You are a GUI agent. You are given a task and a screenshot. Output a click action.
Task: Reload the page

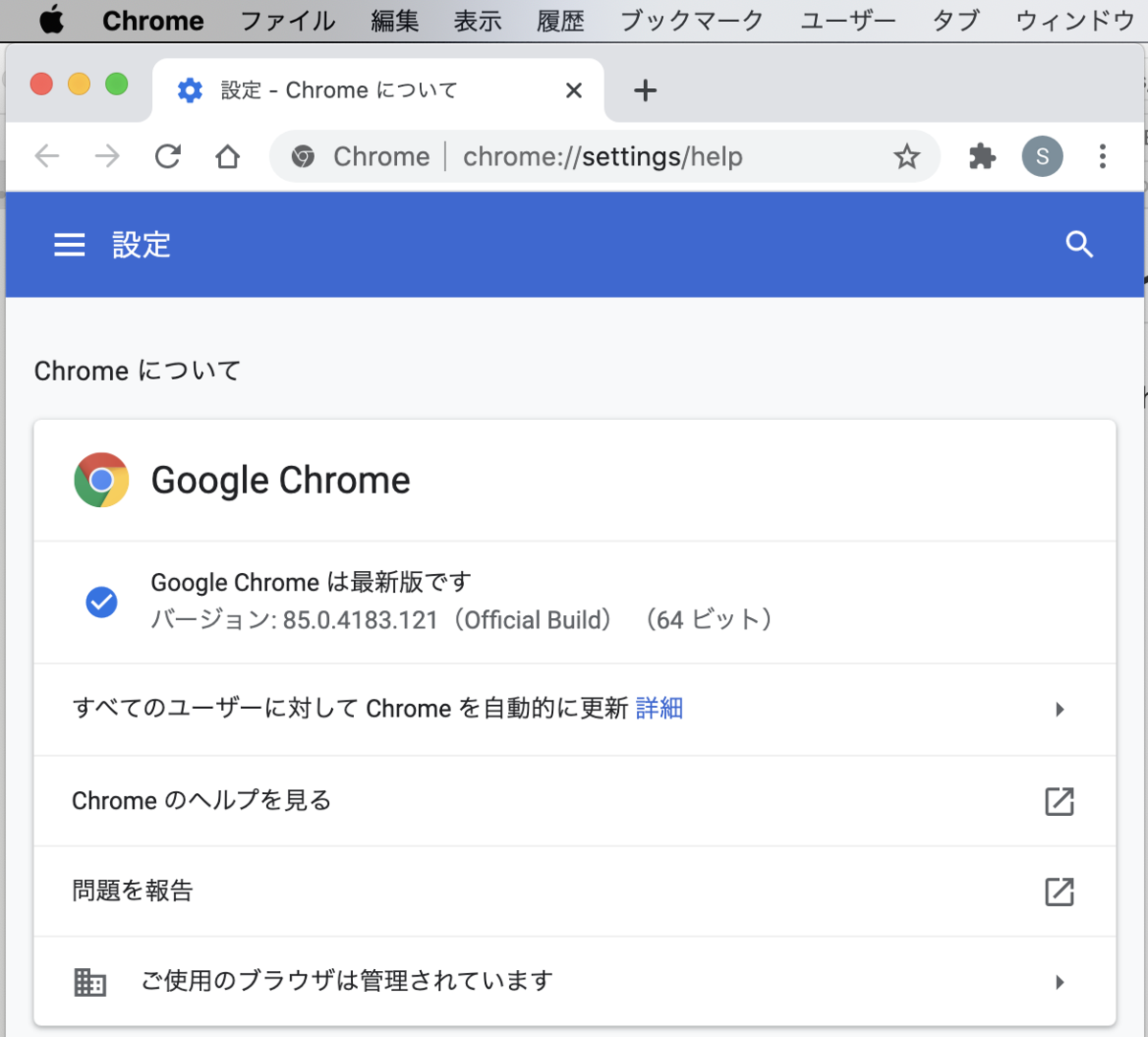[x=168, y=156]
